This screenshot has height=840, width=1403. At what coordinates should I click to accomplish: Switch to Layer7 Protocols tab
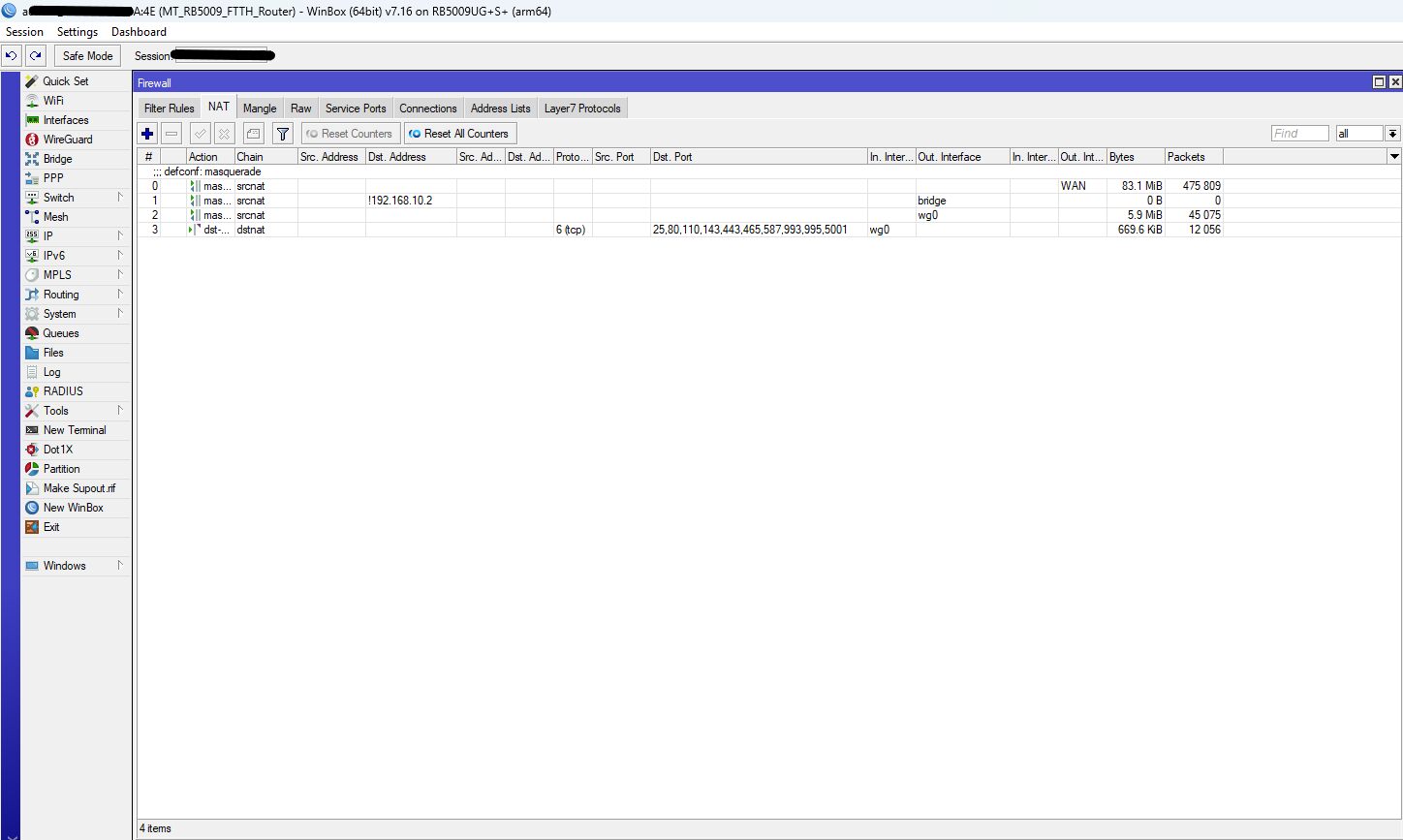tap(582, 109)
